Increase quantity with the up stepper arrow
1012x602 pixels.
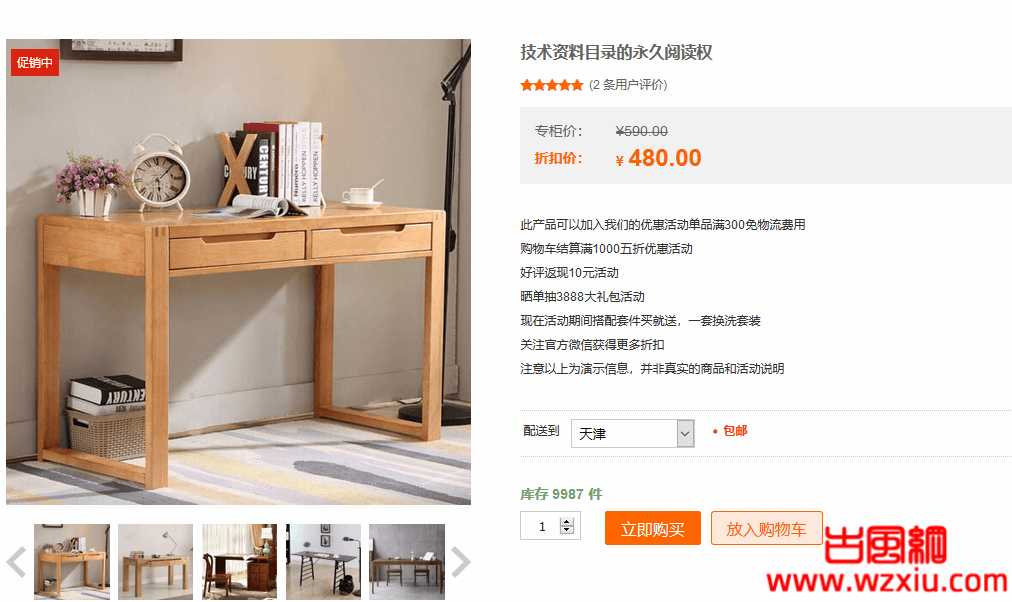tap(567, 522)
